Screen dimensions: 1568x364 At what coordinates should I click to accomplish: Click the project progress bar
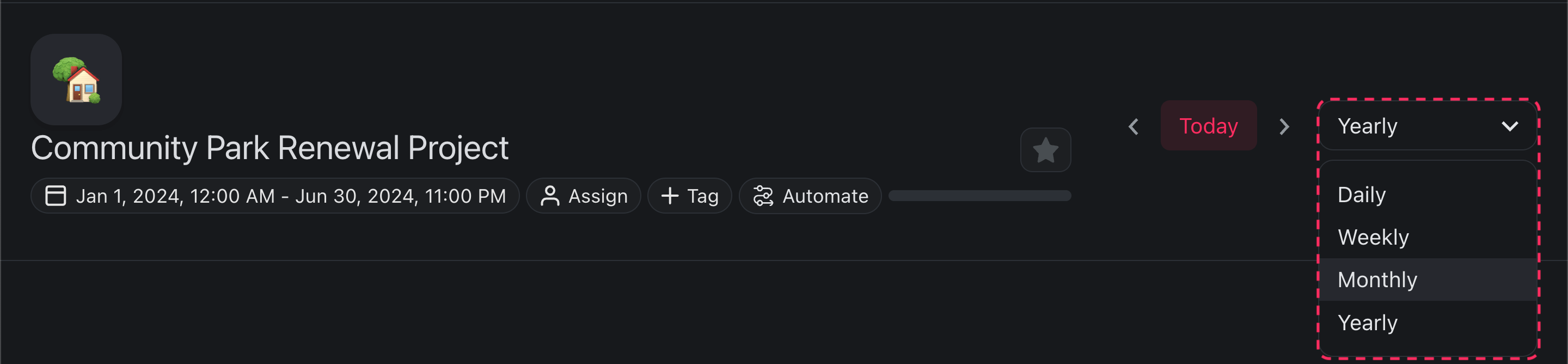979,196
